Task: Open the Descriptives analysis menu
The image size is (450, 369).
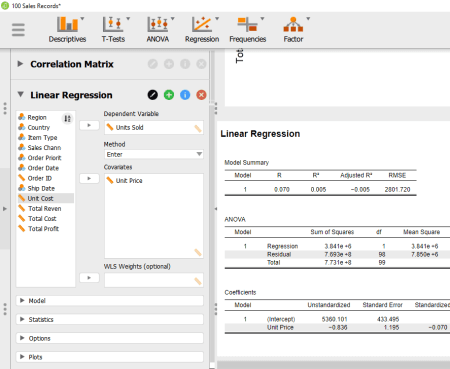Action: [x=68, y=29]
